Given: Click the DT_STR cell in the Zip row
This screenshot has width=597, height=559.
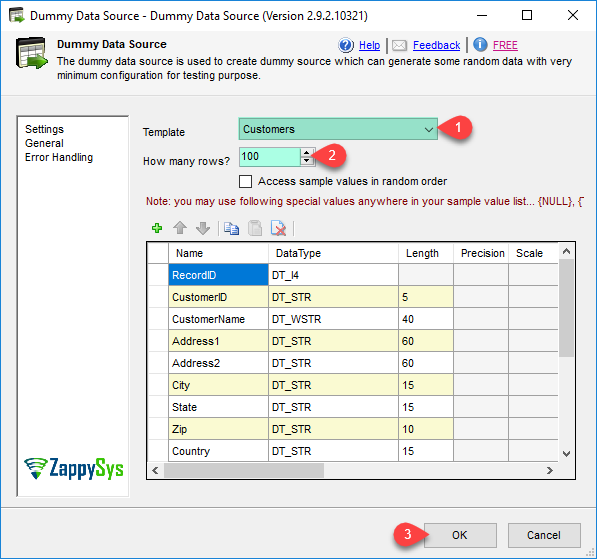Looking at the screenshot, I should coord(333,429).
